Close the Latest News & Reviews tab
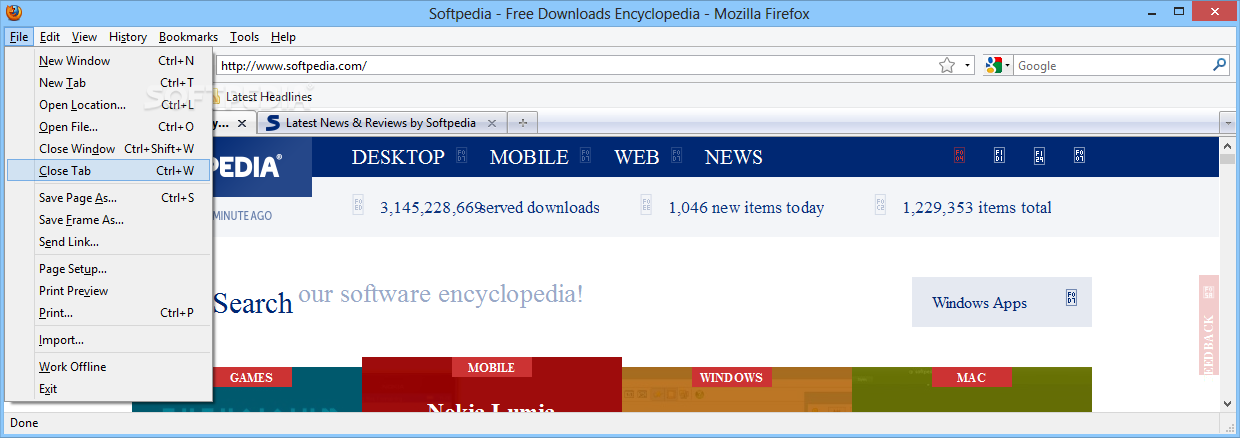The width and height of the screenshot is (1240, 438). point(491,123)
